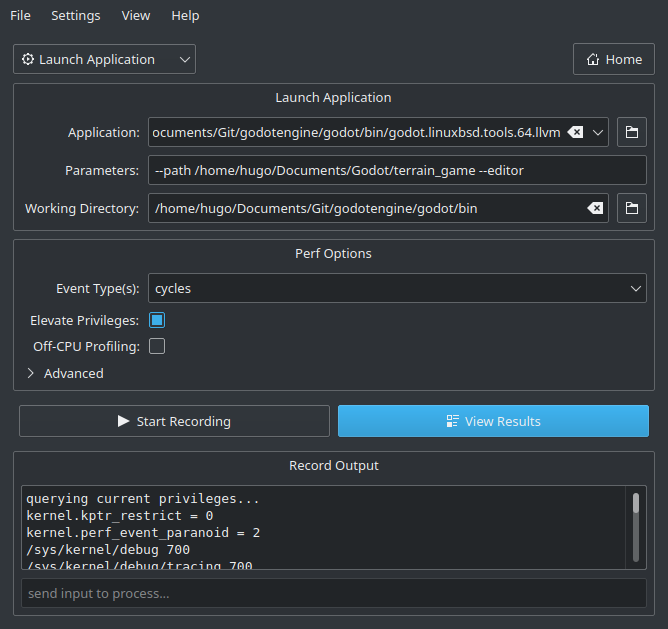Open the View menu
This screenshot has height=629, width=668.
(135, 15)
